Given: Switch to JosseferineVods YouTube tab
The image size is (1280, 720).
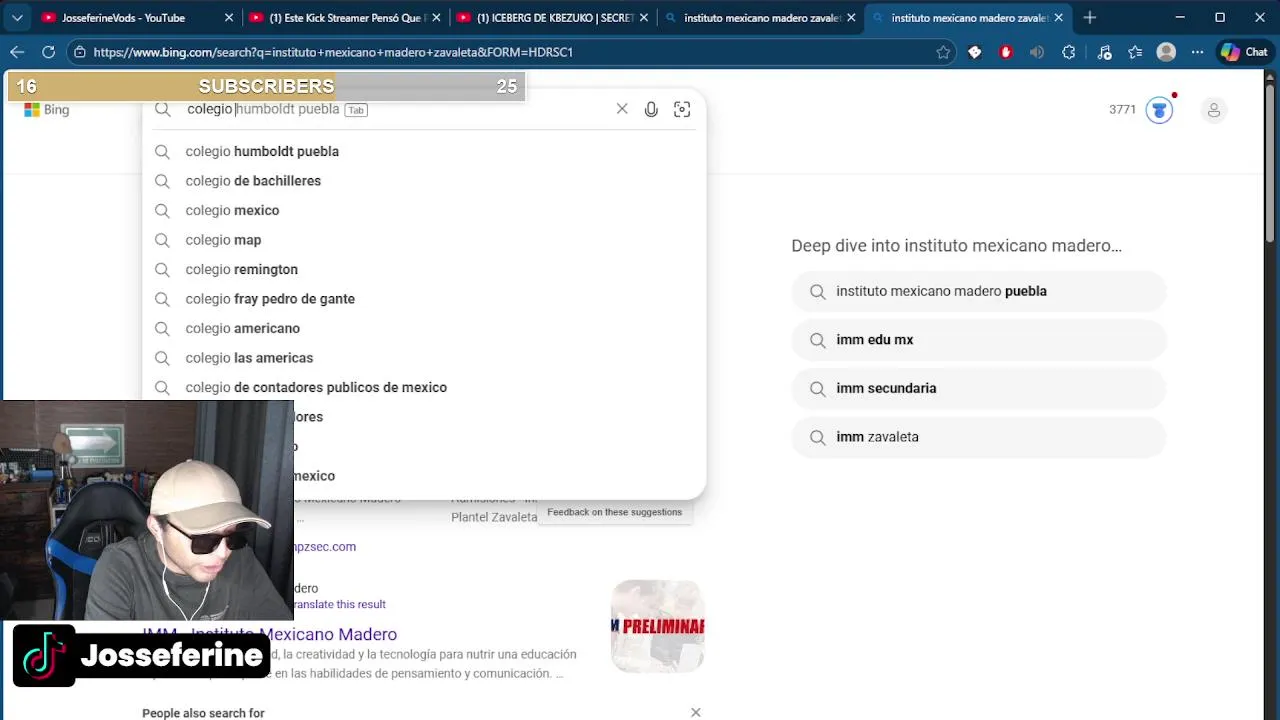Looking at the screenshot, I should pos(138,18).
